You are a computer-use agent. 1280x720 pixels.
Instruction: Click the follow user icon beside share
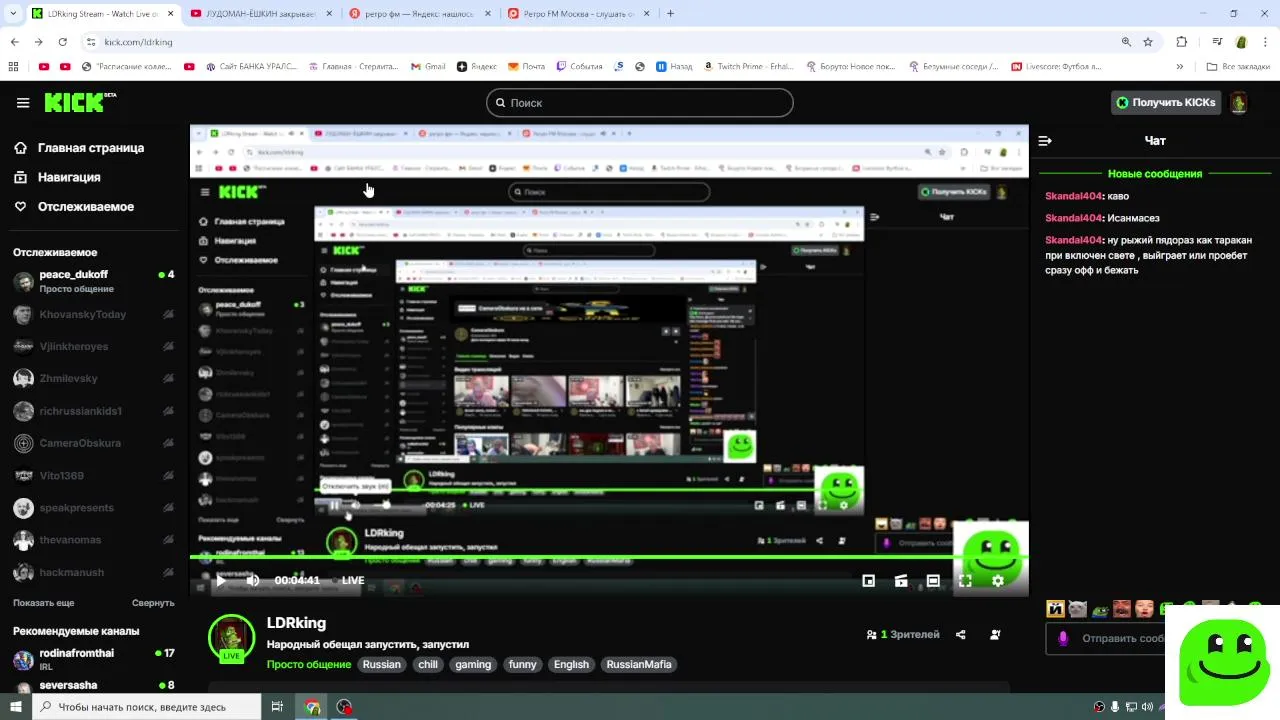995,635
